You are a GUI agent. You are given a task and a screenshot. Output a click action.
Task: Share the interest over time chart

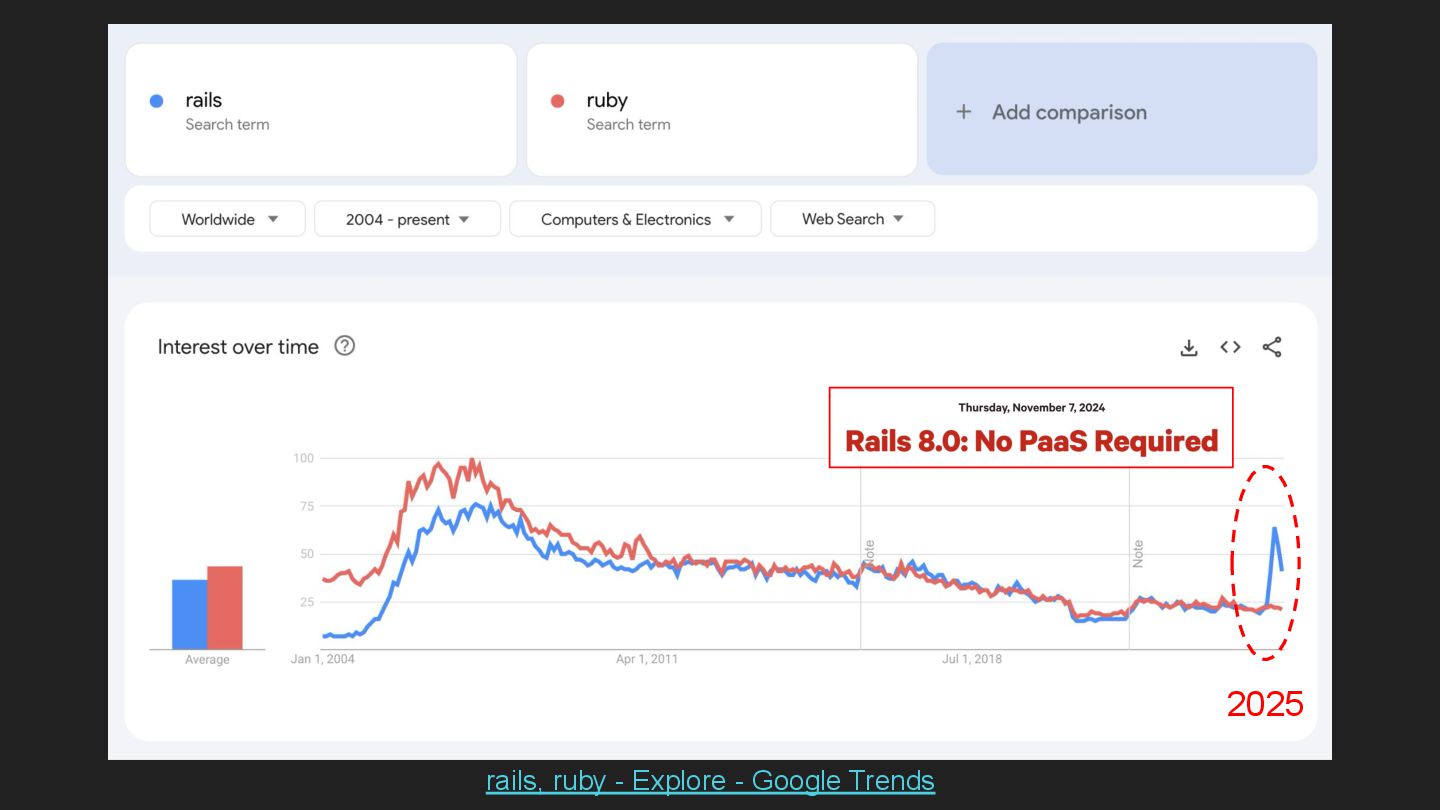(1272, 347)
